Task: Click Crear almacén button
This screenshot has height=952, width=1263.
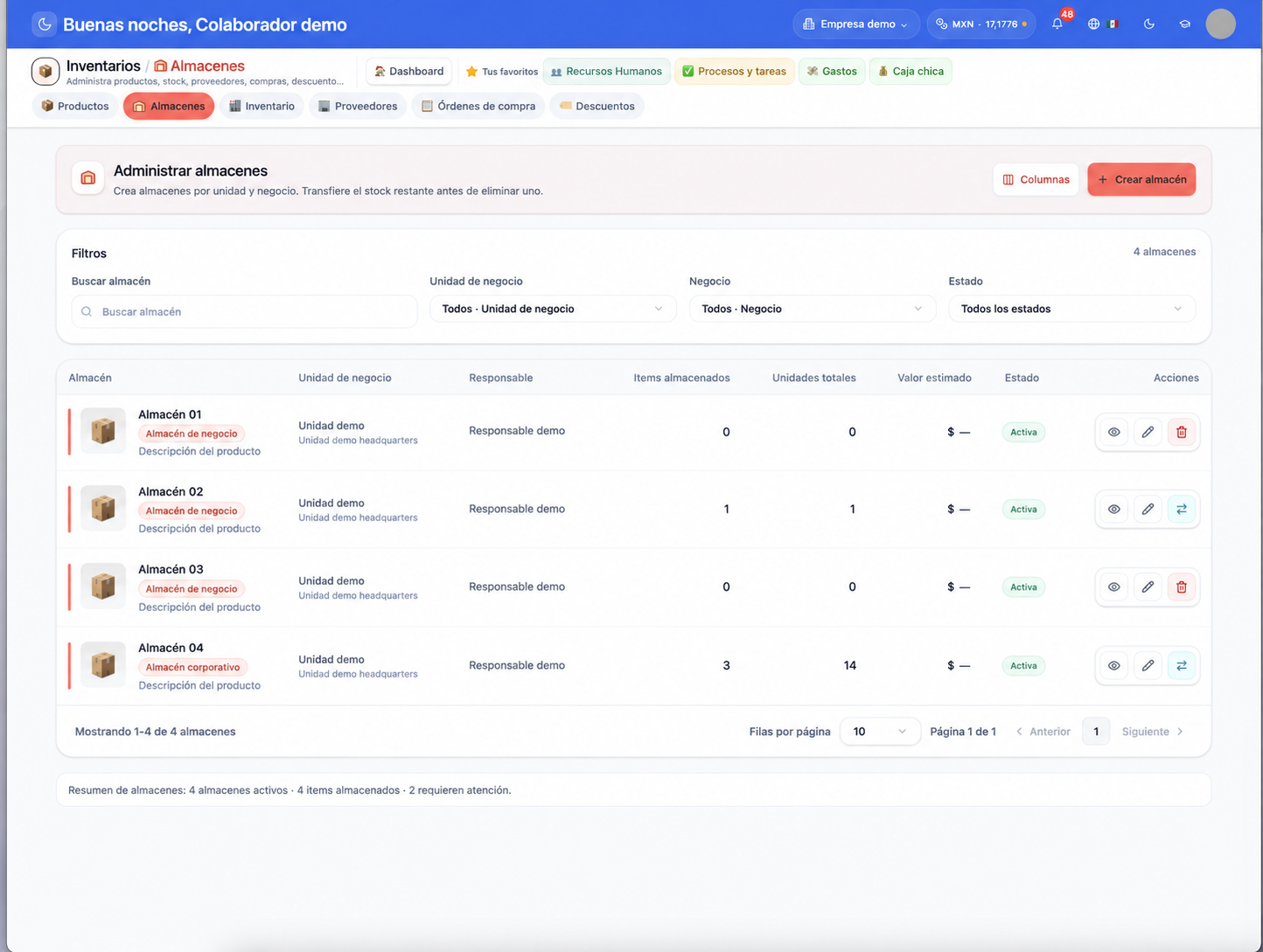Action: [1141, 179]
